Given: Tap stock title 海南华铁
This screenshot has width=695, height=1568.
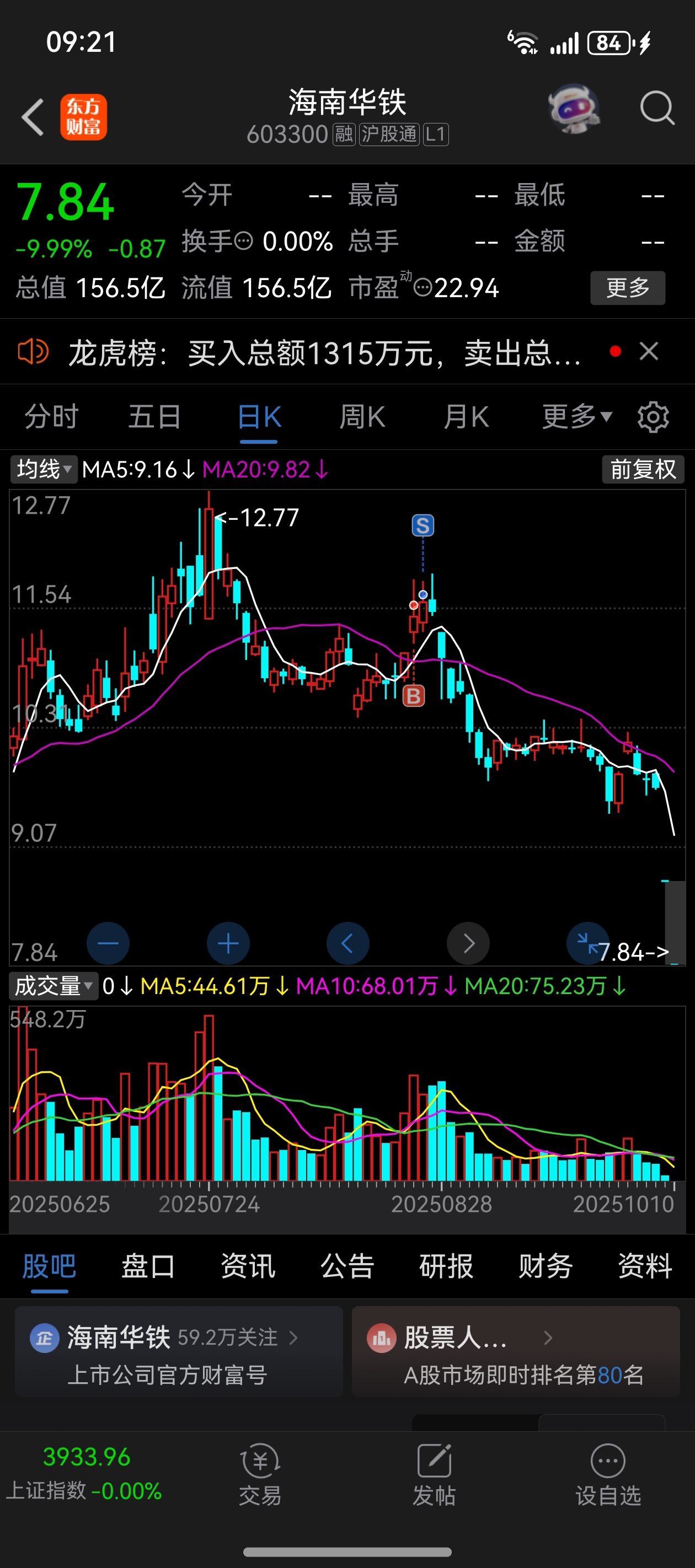Looking at the screenshot, I should point(347,101).
